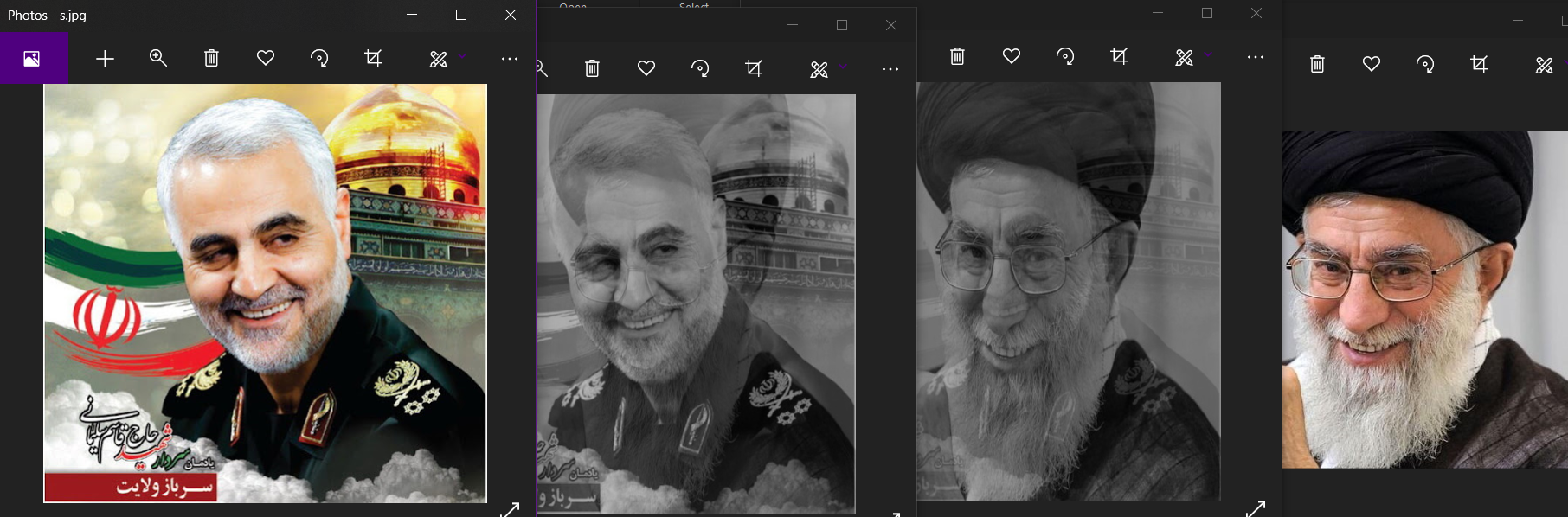Open the collection view in s.jpg window
The image size is (1568, 517).
click(x=34, y=59)
